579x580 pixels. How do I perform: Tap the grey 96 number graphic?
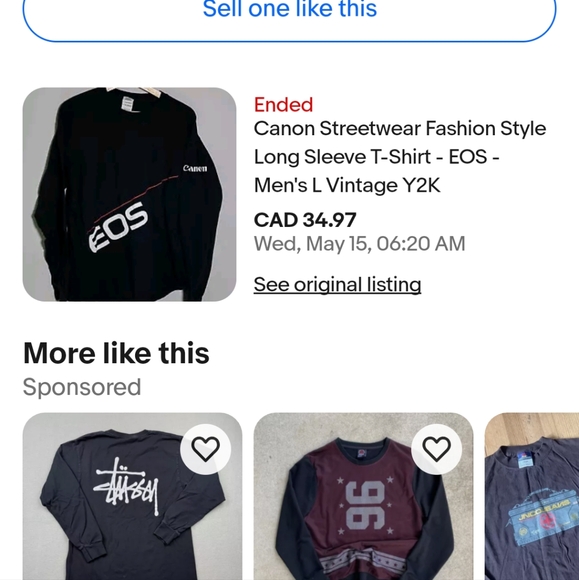point(365,507)
